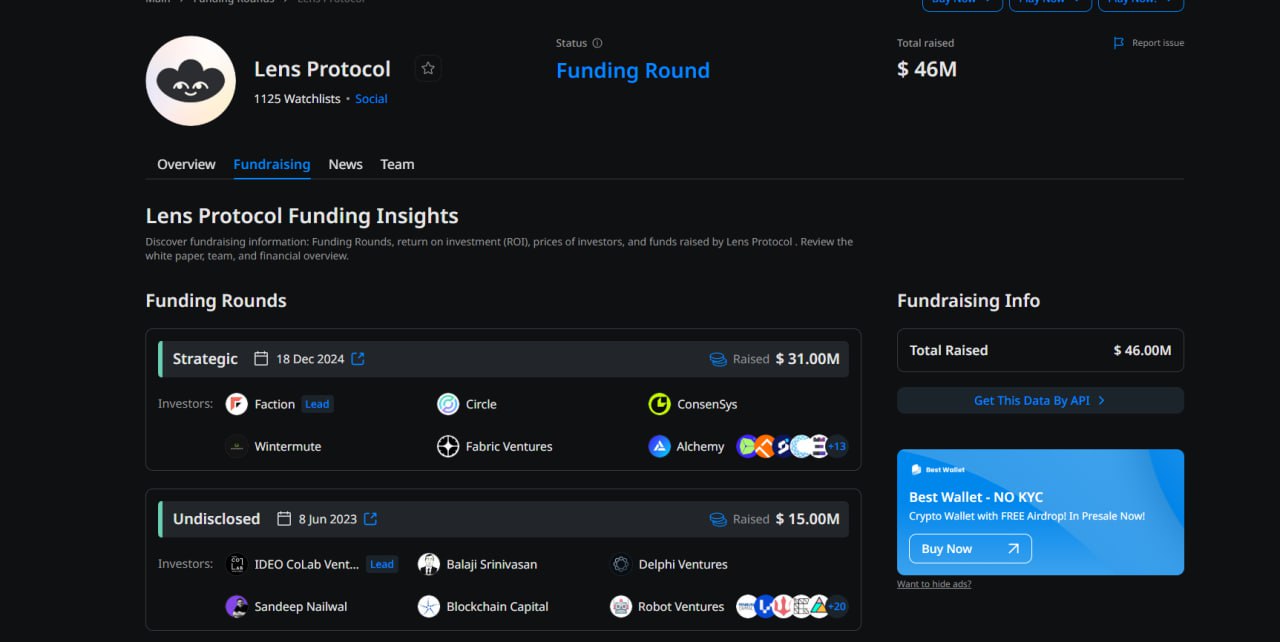Open external link for Strategic round
1280x642 pixels.
(358, 359)
